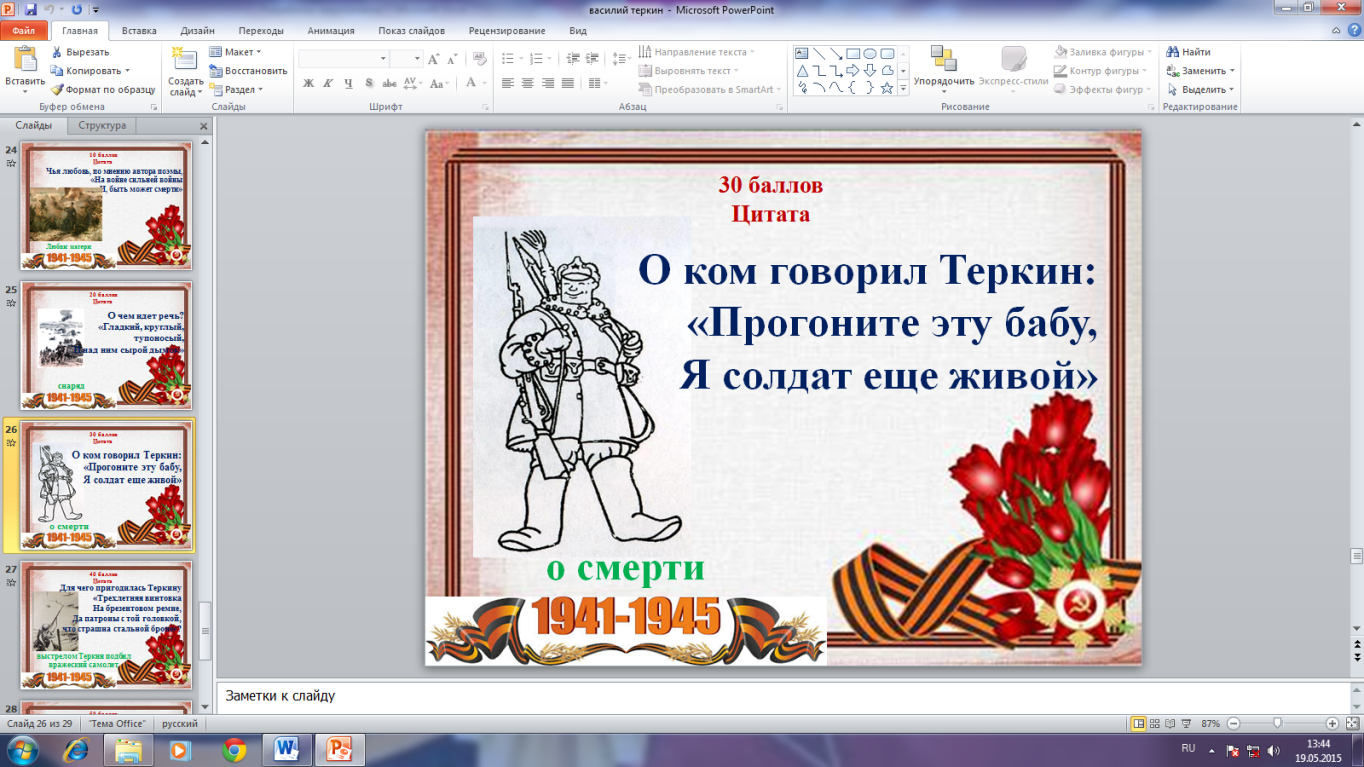Toggle Underline (Ч) formatting
This screenshot has width=1364, height=767.
click(348, 84)
